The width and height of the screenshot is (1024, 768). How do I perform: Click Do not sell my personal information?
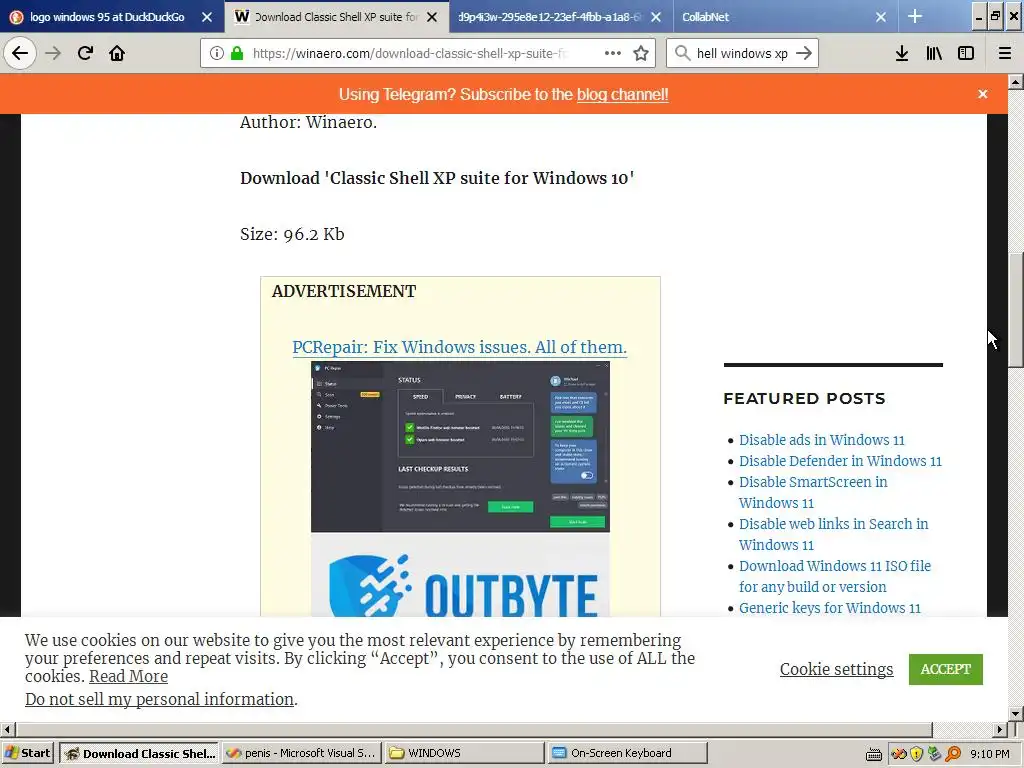(159, 699)
